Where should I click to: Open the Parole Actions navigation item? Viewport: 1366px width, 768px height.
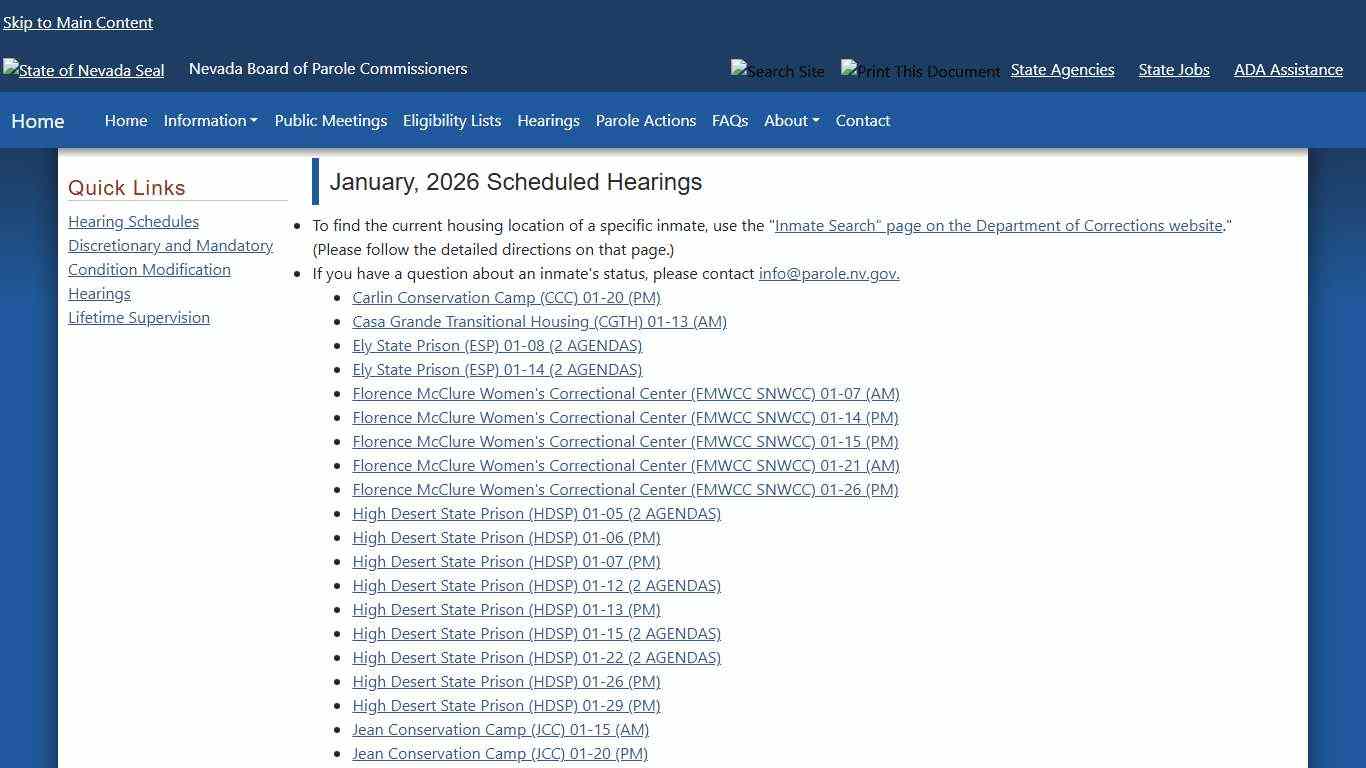pyautogui.click(x=645, y=120)
